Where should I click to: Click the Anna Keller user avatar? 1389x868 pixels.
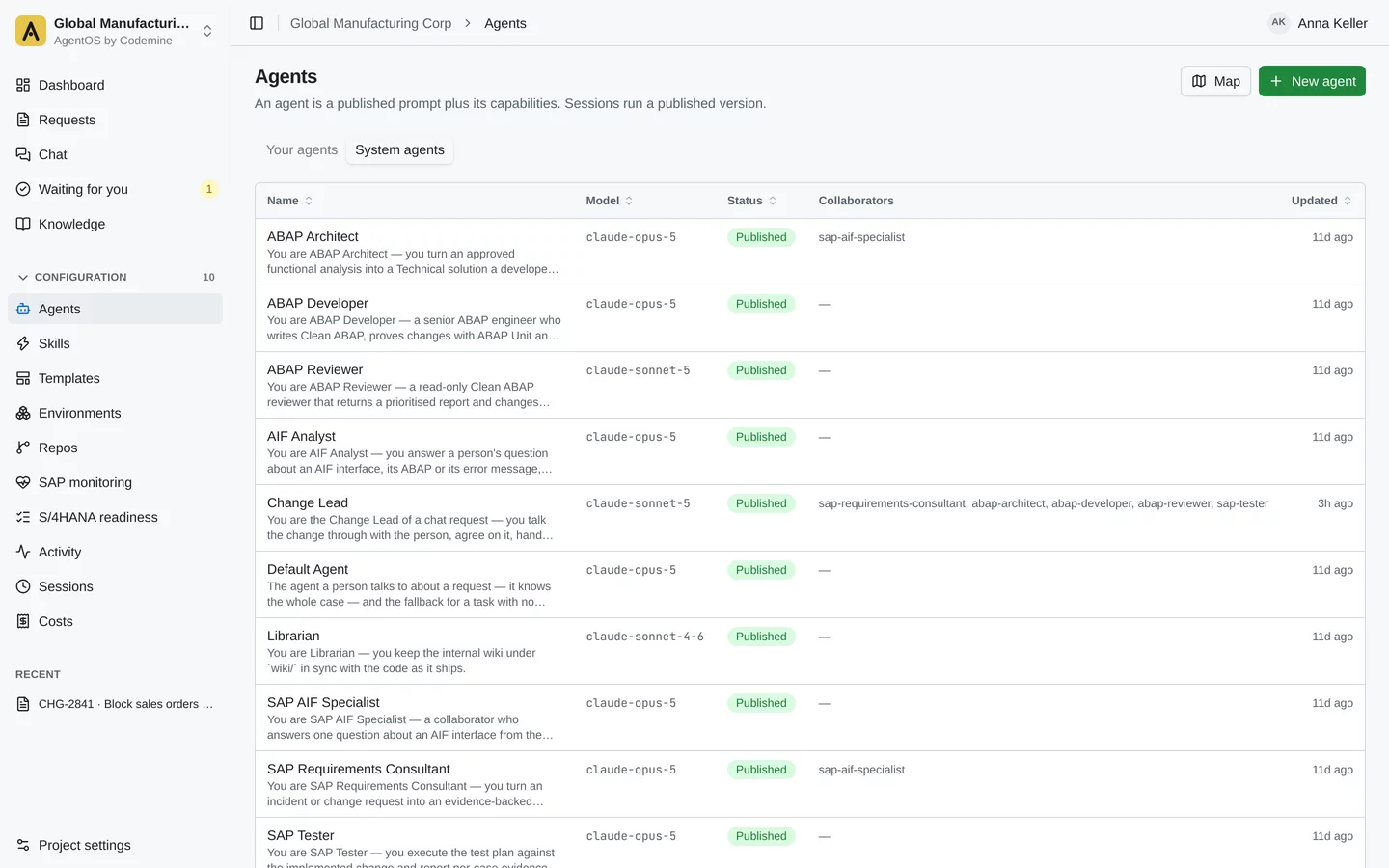coord(1279,22)
